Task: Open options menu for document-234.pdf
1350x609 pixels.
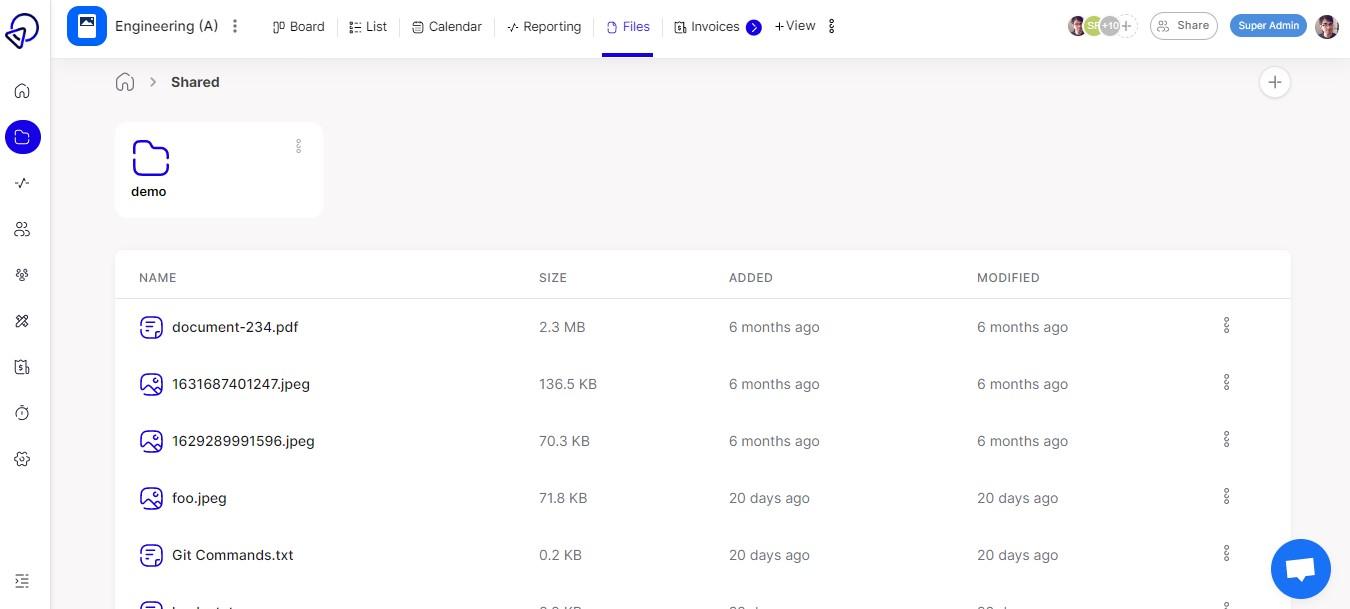Action: 1226,326
